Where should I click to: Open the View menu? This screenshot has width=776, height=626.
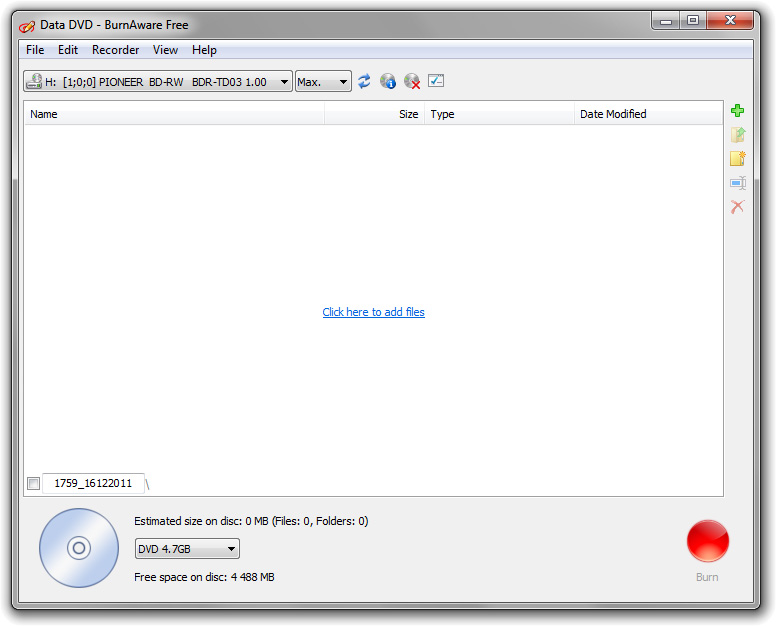pos(165,50)
